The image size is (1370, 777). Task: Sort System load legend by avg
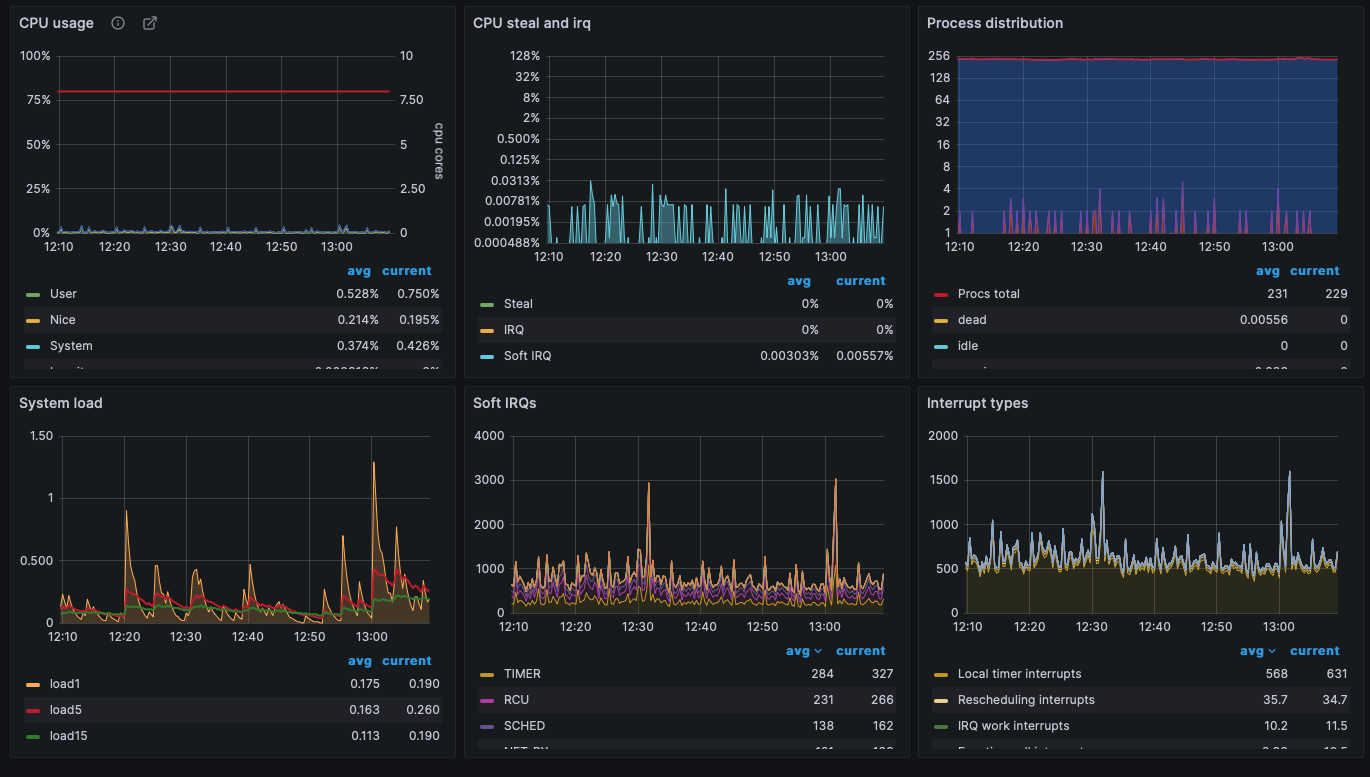coord(359,661)
